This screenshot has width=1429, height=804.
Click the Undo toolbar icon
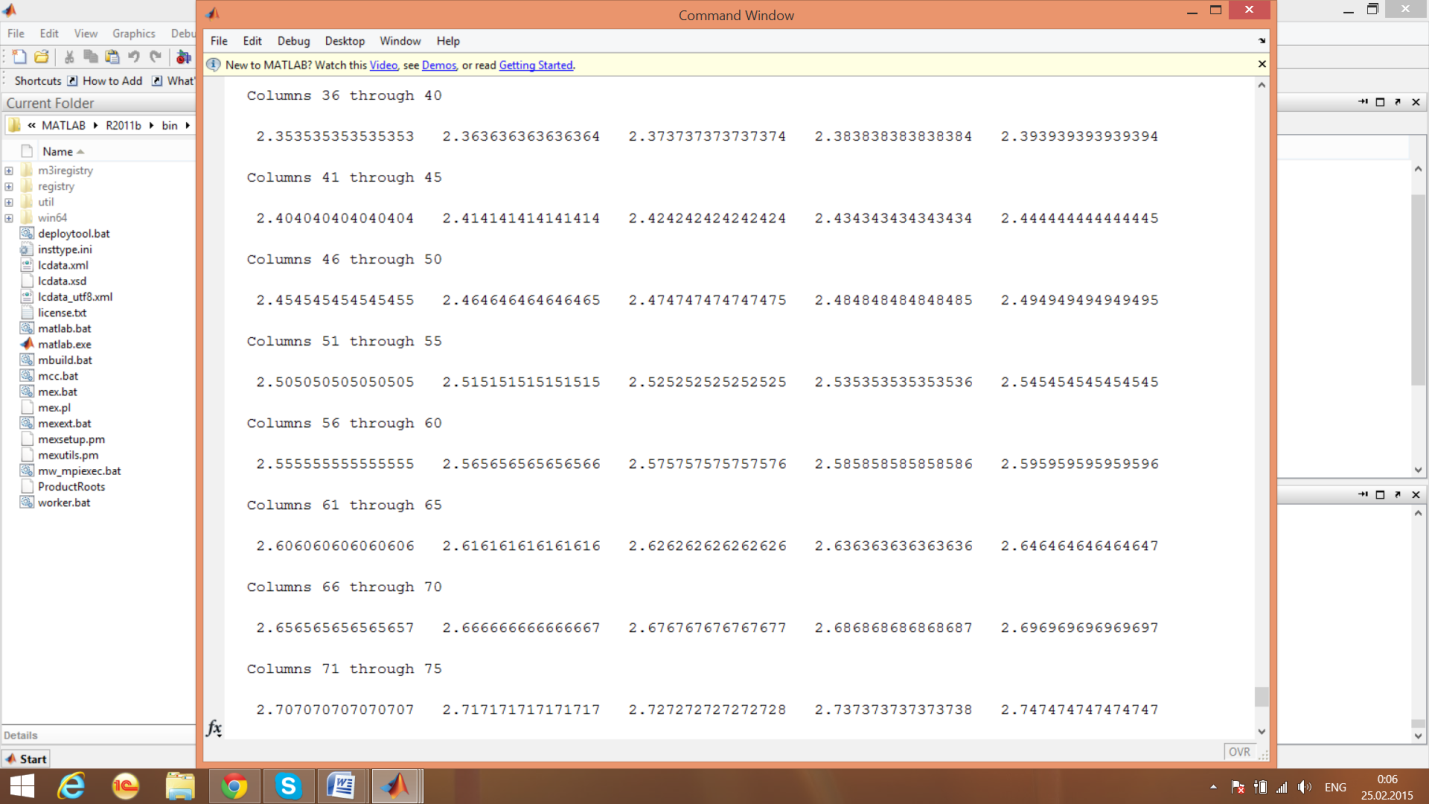pyautogui.click(x=134, y=57)
